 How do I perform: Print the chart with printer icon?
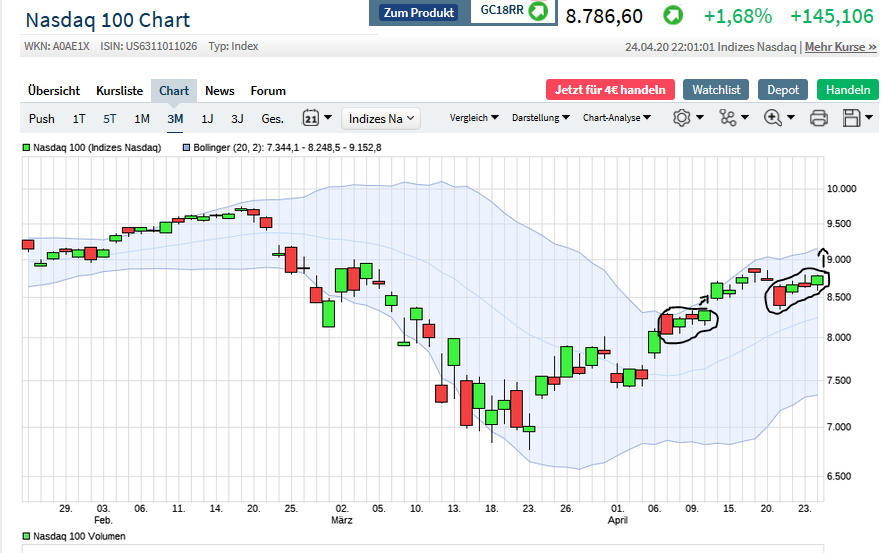click(x=818, y=118)
